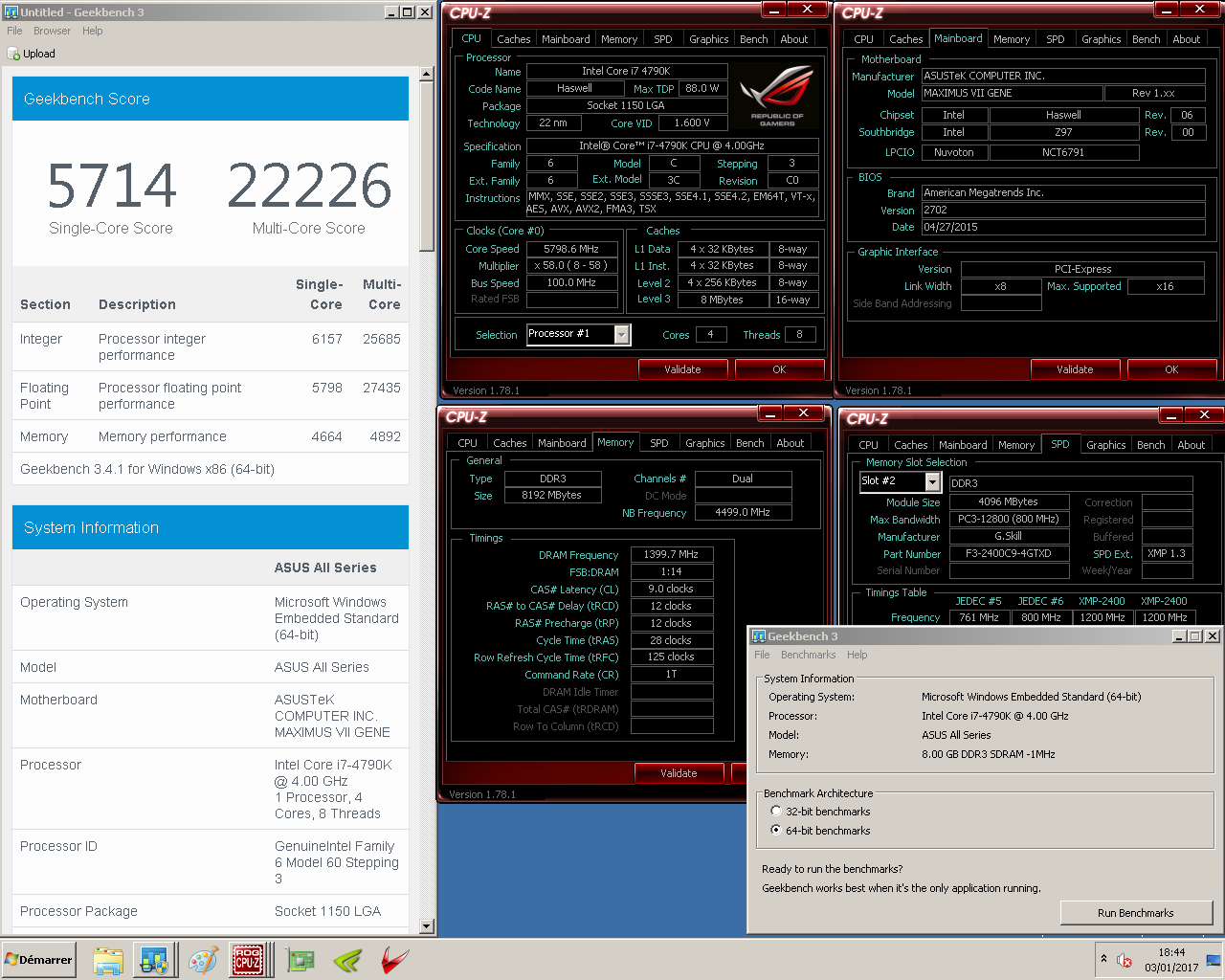The image size is (1225, 980).
Task: Click Socket 1150 LGA package field
Action: [x=626, y=106]
